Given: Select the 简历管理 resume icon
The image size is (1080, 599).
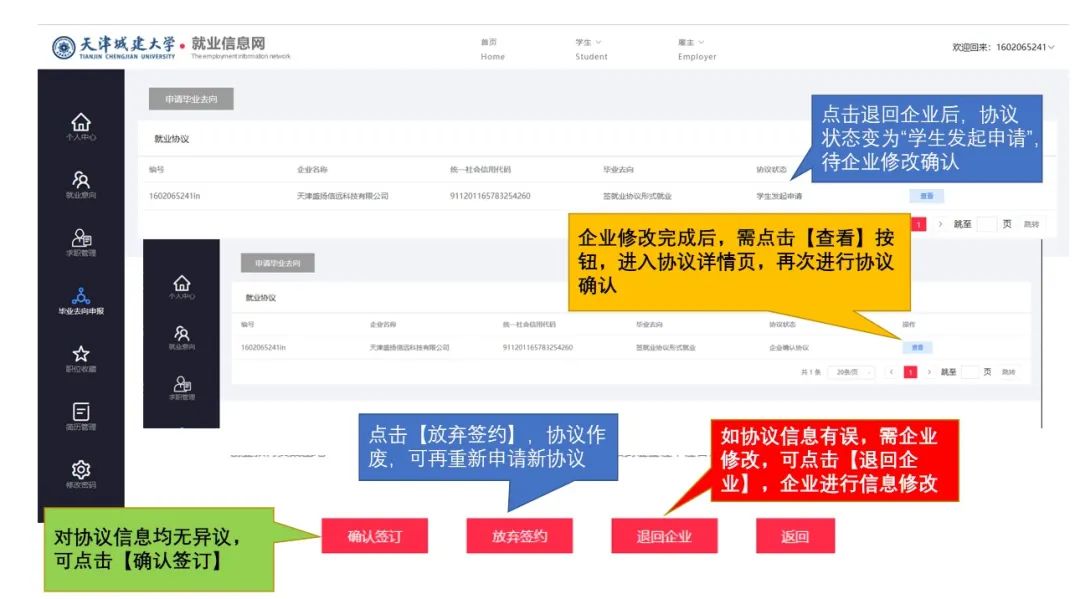Looking at the screenshot, I should pos(81,416).
